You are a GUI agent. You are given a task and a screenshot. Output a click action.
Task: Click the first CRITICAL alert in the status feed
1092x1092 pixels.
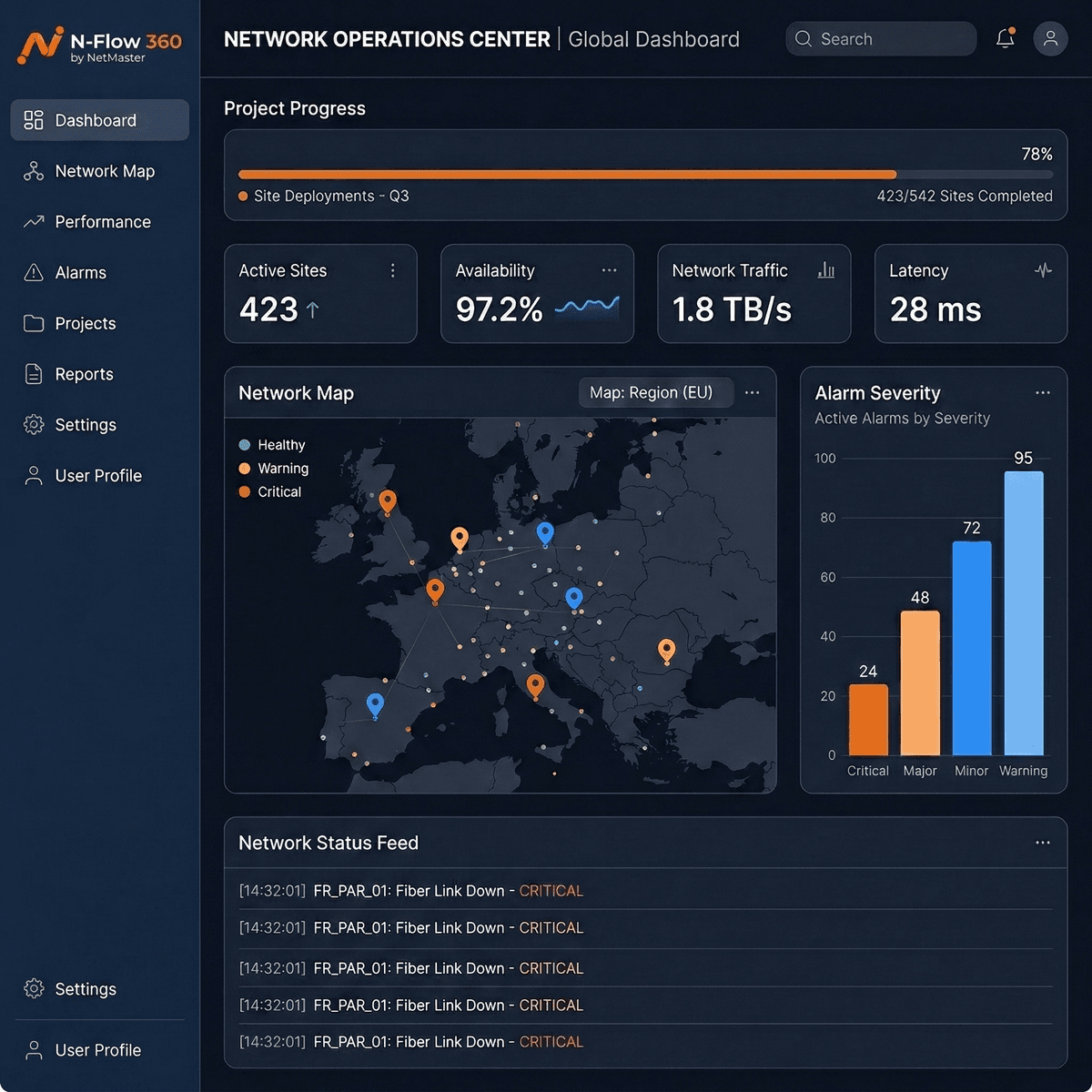click(551, 891)
